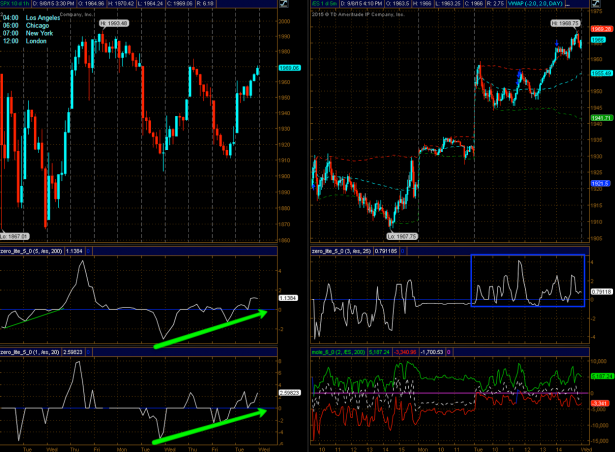
Task: Open the zero_lite_5_0 (1, /es, 20) study label
Action: [x=30, y=352]
